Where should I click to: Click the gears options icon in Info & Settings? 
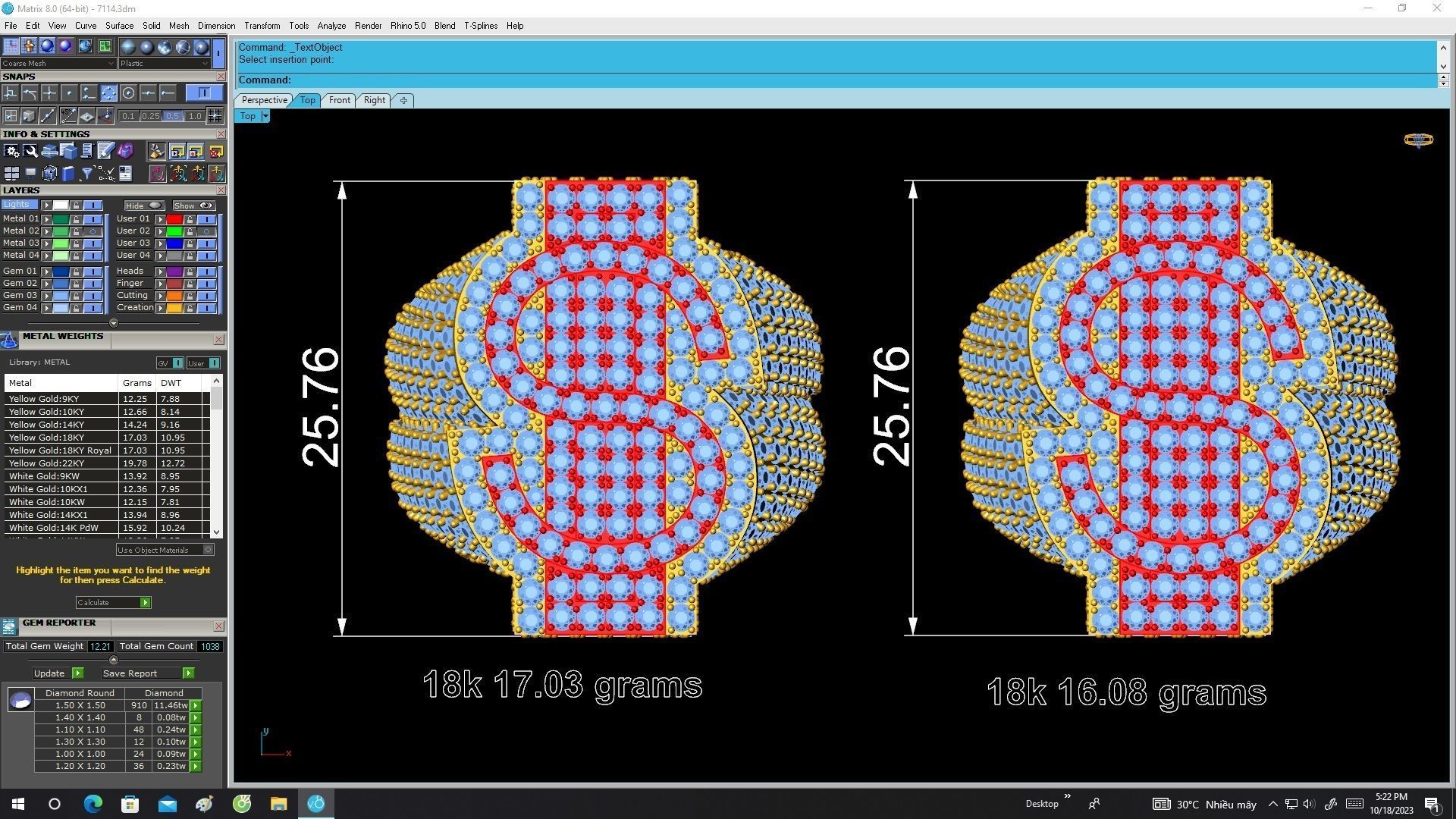tap(11, 152)
